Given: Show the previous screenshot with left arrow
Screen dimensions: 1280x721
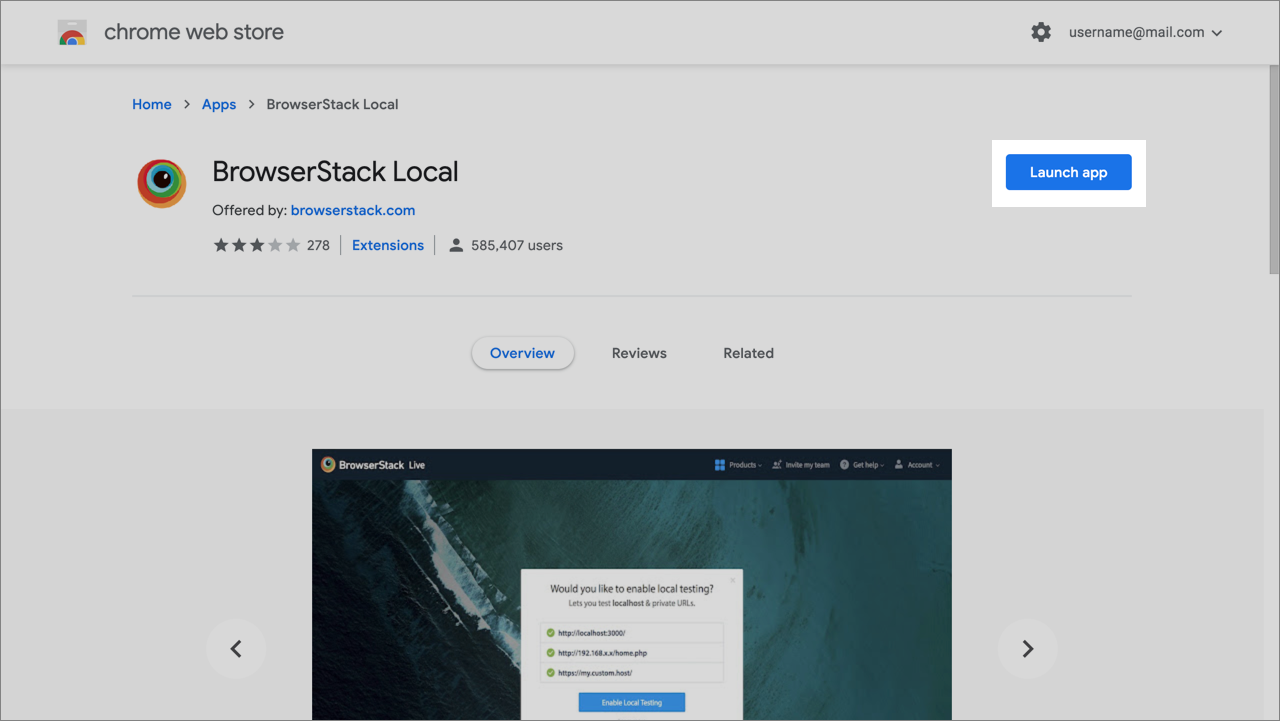Looking at the screenshot, I should point(236,649).
